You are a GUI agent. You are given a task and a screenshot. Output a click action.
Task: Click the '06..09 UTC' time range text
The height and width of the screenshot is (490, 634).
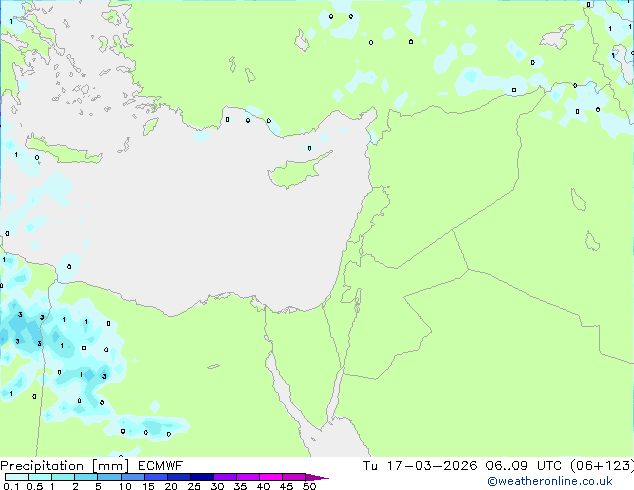[524, 466]
